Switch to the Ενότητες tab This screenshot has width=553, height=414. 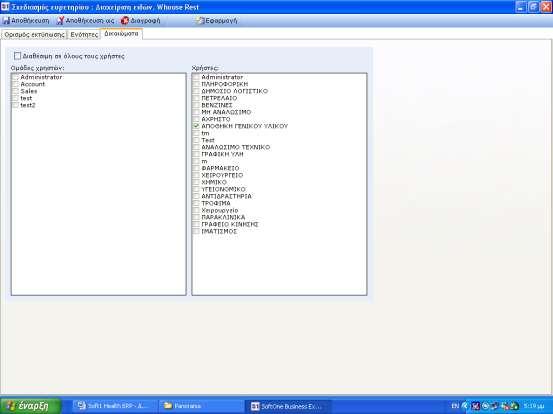[x=84, y=35]
